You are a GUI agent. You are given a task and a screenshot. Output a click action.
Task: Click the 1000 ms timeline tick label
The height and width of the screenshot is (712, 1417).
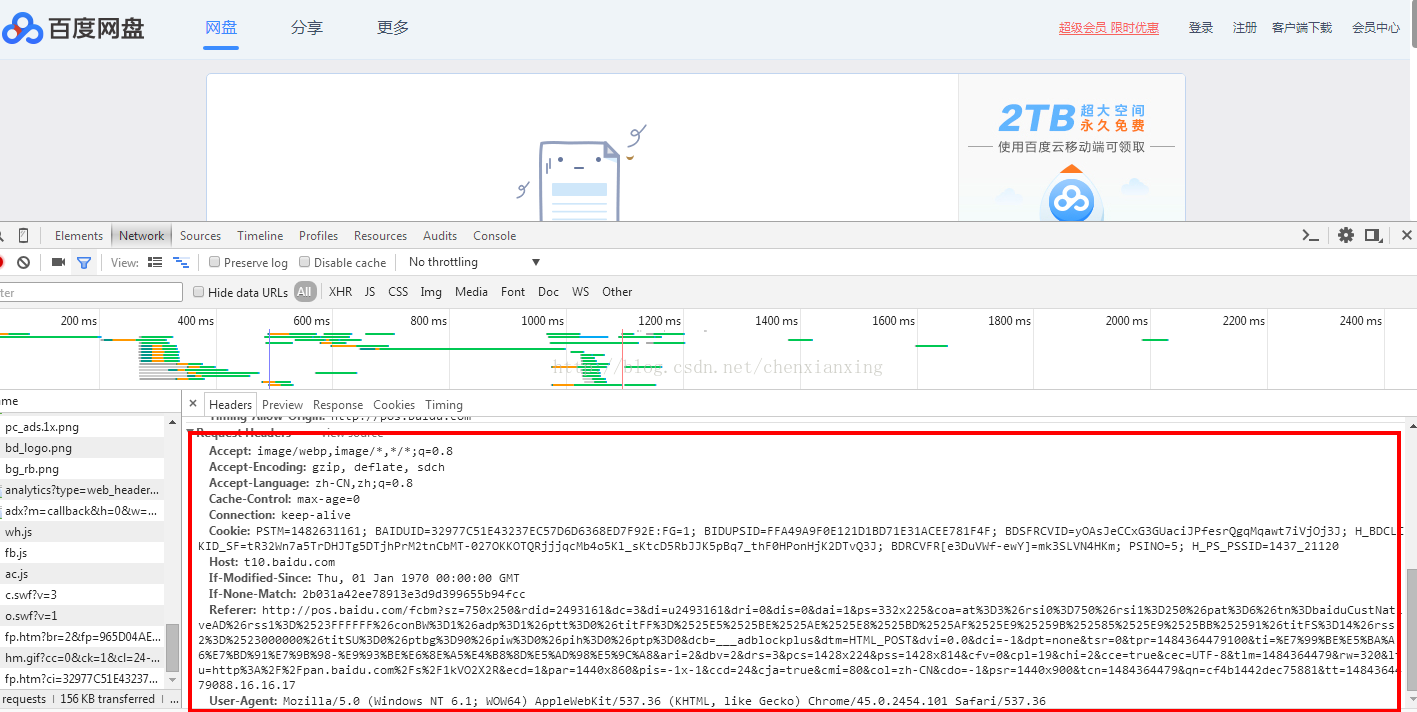pos(542,321)
